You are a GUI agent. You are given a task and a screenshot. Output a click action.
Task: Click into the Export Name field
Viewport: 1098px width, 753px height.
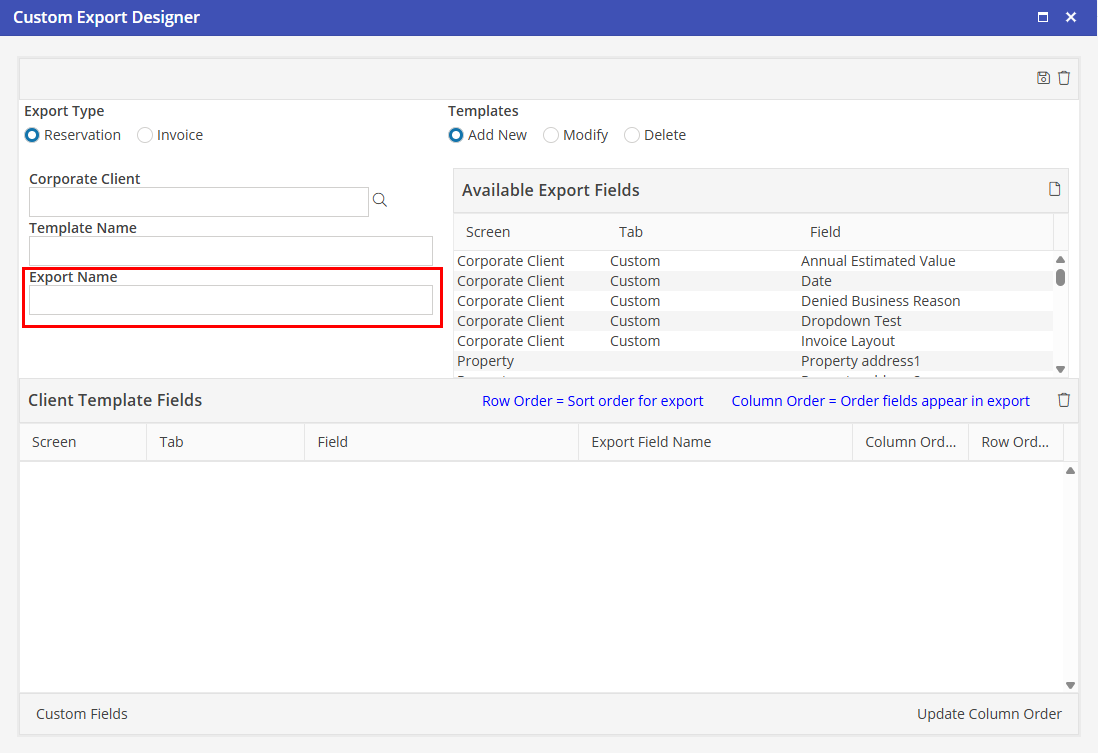tap(231, 300)
